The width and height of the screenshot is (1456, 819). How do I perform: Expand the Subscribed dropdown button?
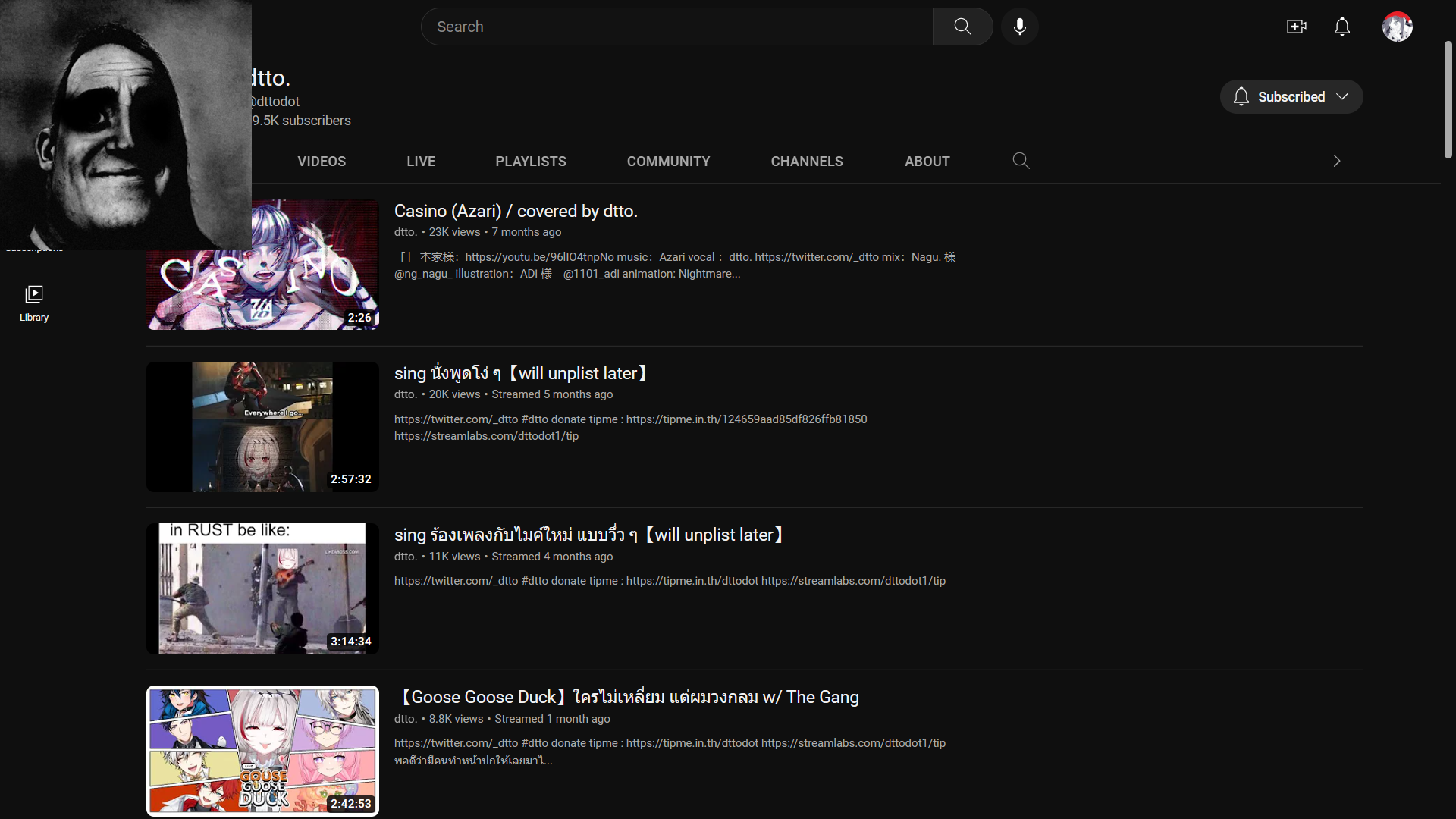[1291, 97]
